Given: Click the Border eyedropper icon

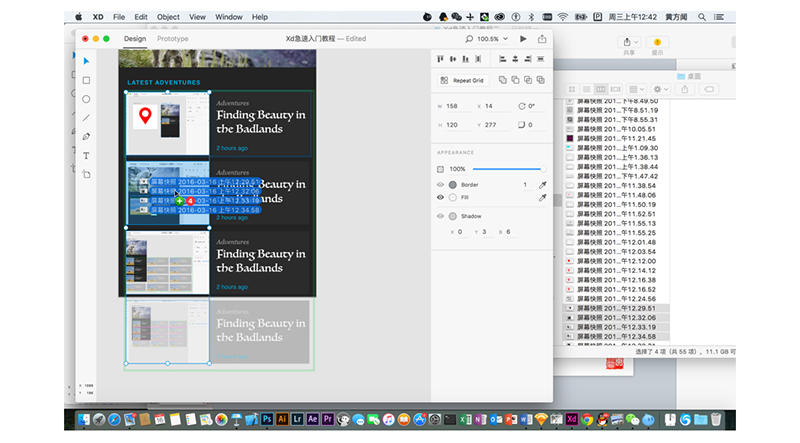Looking at the screenshot, I should click(543, 185).
